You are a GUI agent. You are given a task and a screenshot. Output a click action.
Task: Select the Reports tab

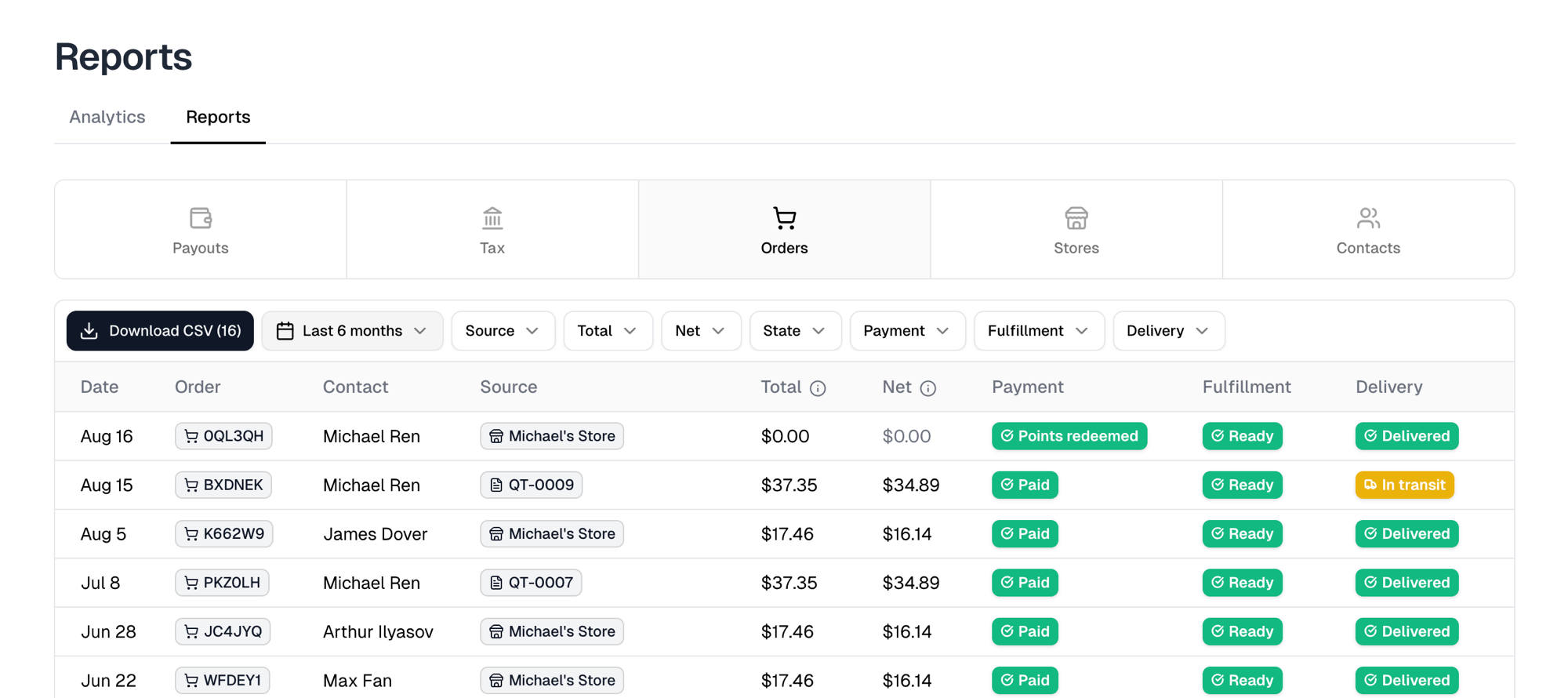tap(218, 117)
